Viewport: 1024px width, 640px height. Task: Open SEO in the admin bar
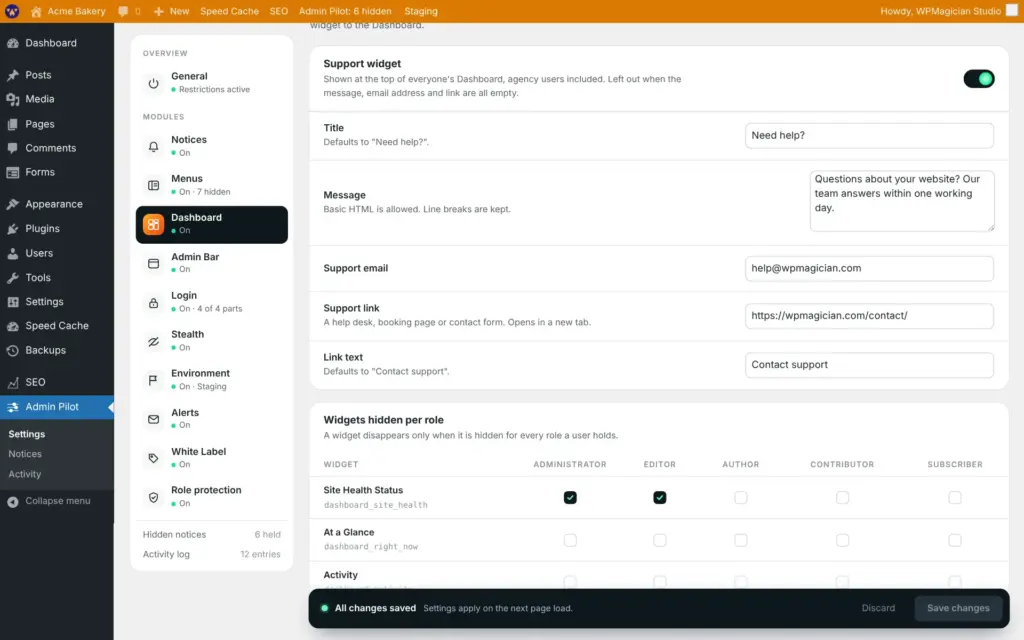(279, 11)
